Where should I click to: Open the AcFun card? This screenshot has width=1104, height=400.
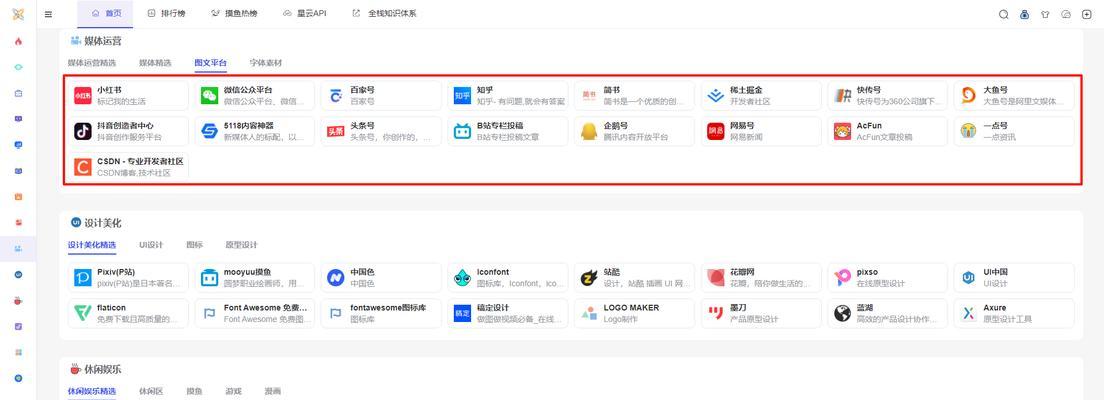click(888, 131)
